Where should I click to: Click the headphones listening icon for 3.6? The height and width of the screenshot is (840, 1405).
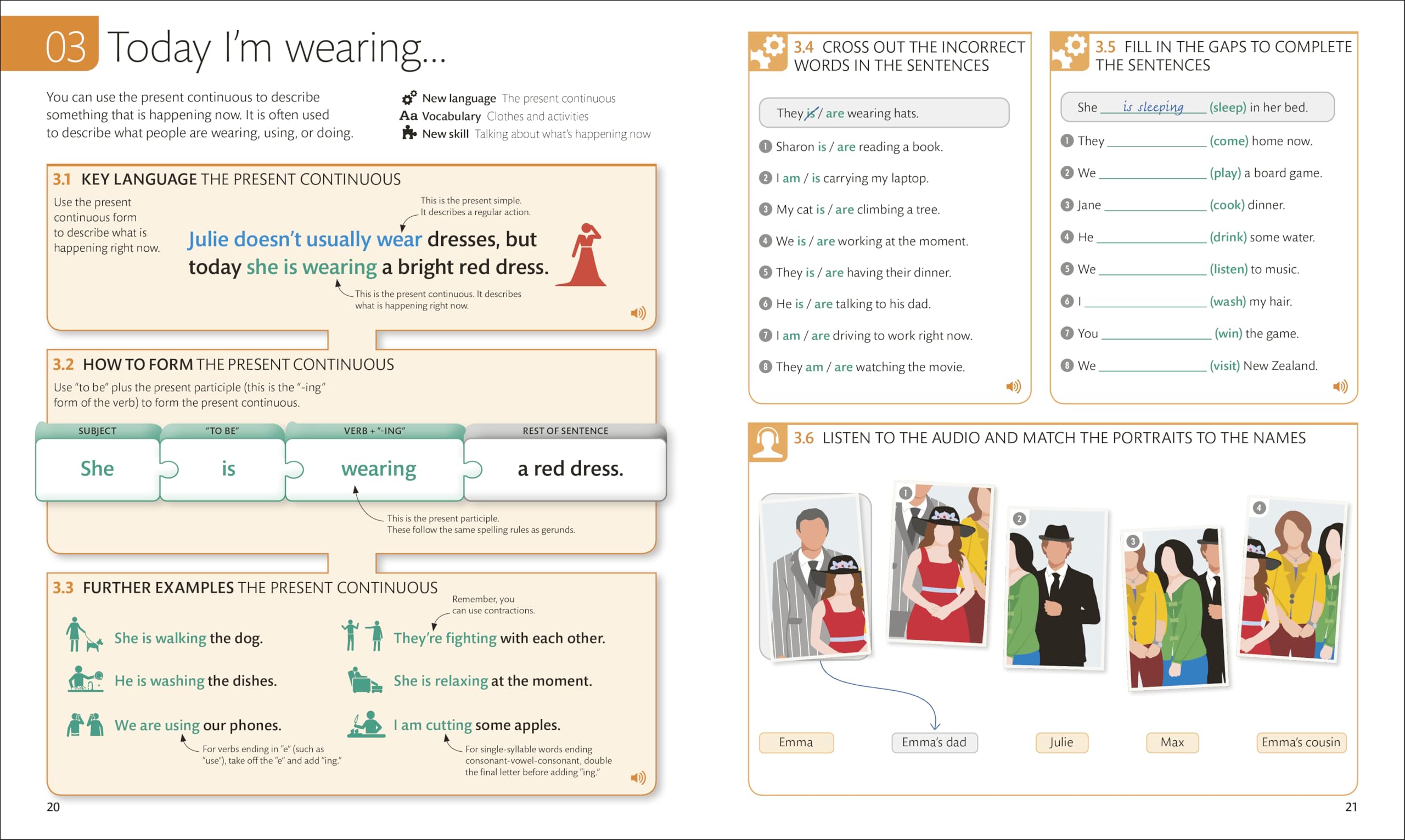coord(768,442)
